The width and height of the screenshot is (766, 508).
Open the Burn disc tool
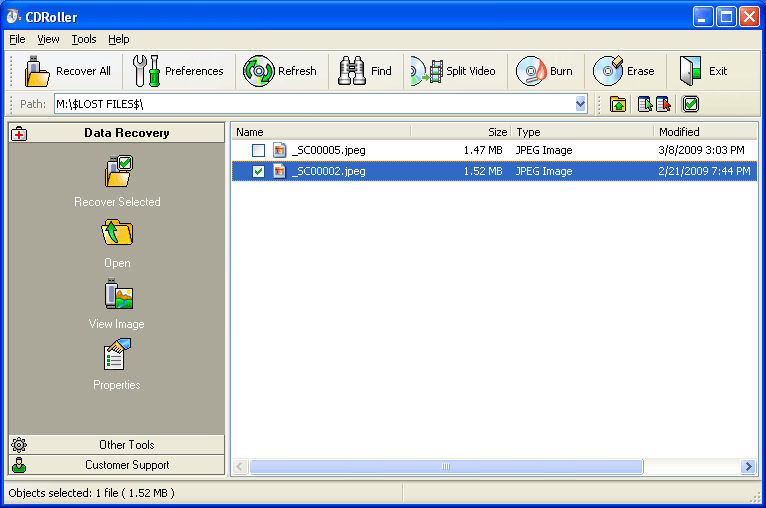[x=531, y=71]
